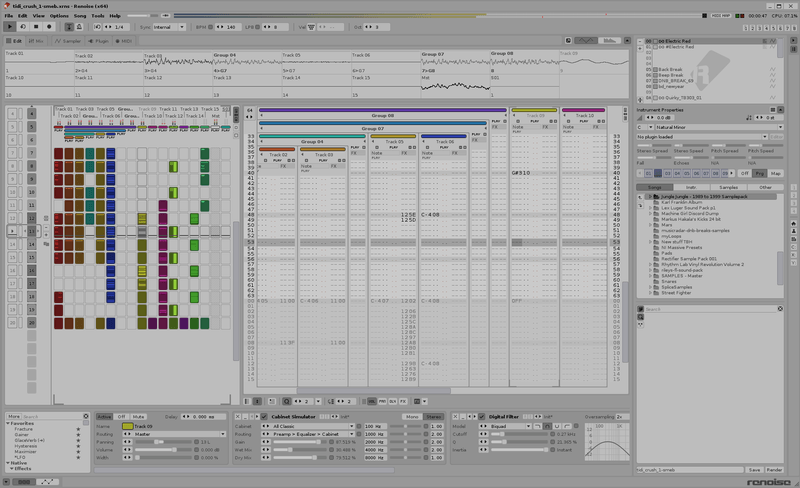
Task: Click the home directory icon in browser
Action: click(x=793, y=224)
